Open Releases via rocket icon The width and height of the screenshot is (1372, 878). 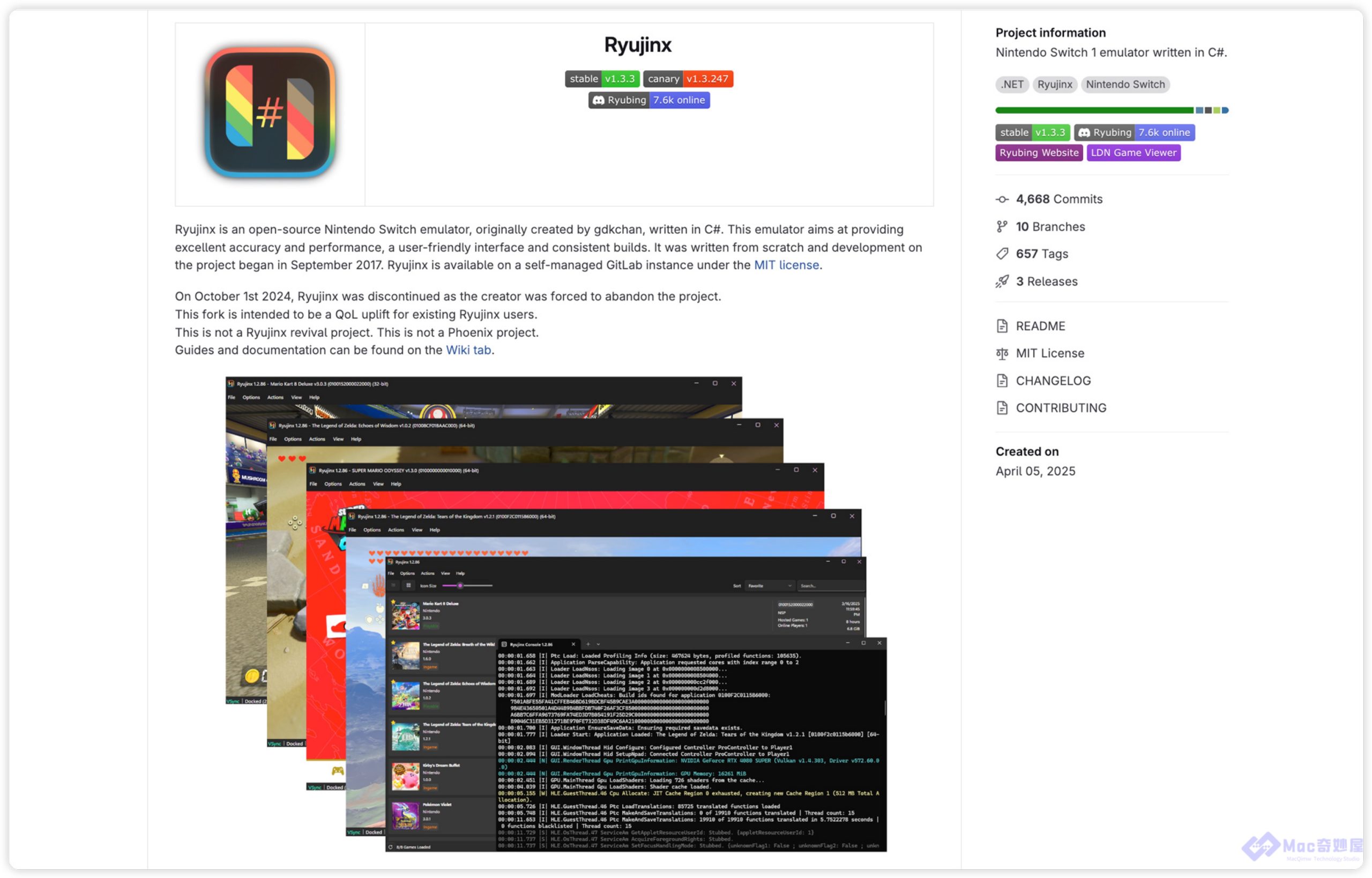pos(1002,281)
